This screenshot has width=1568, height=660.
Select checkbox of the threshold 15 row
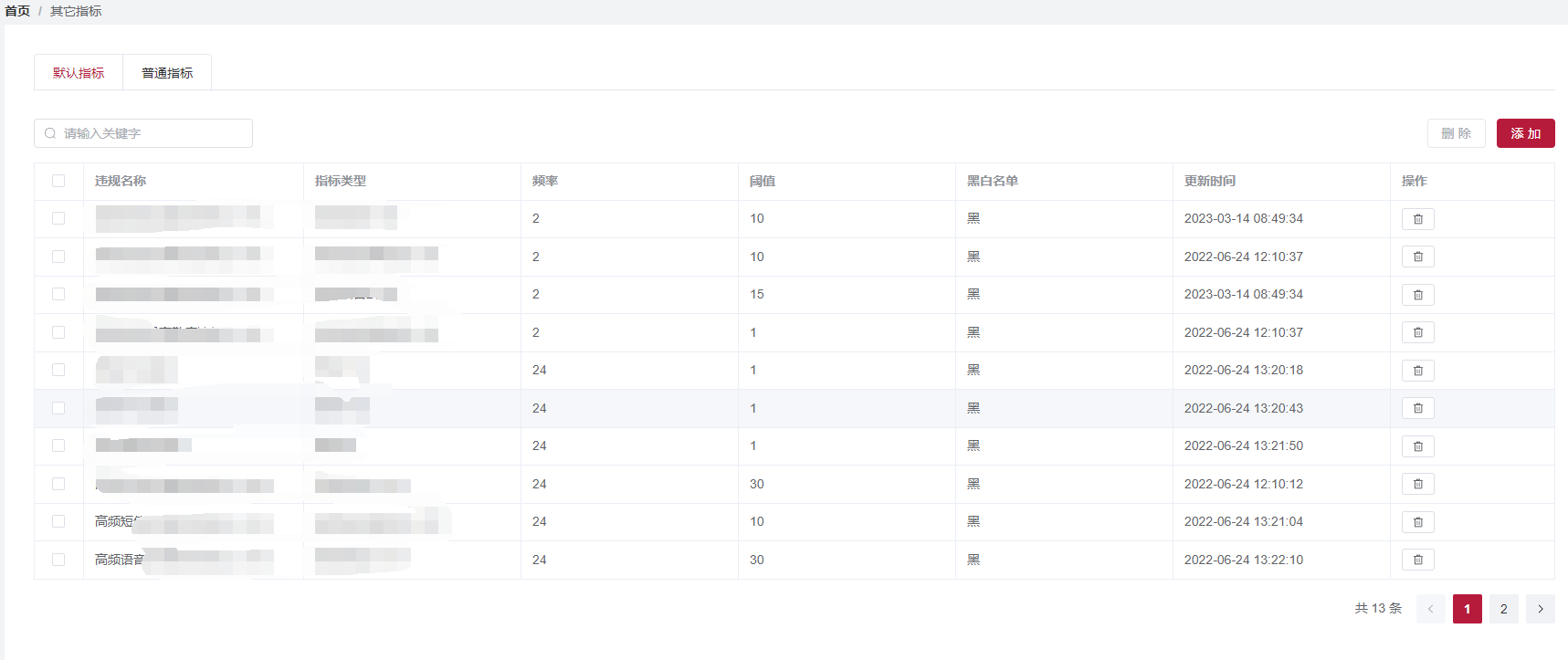(x=58, y=294)
